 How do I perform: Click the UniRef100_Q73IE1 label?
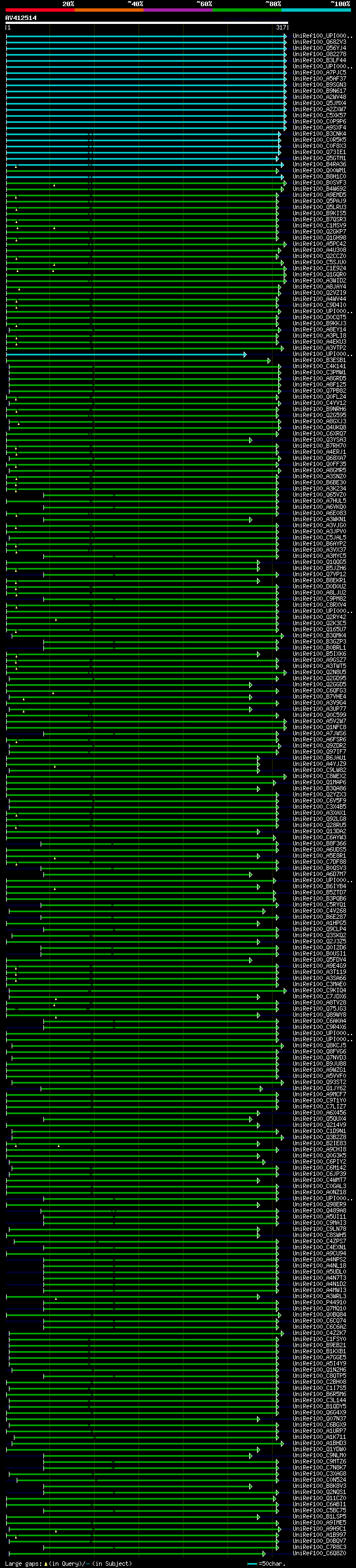tap(319, 152)
